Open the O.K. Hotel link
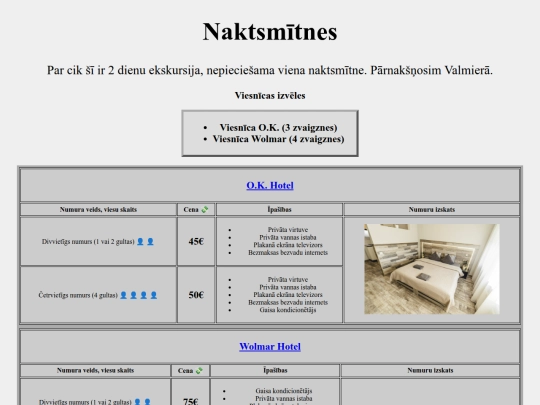The width and height of the screenshot is (540, 405). tap(270, 185)
